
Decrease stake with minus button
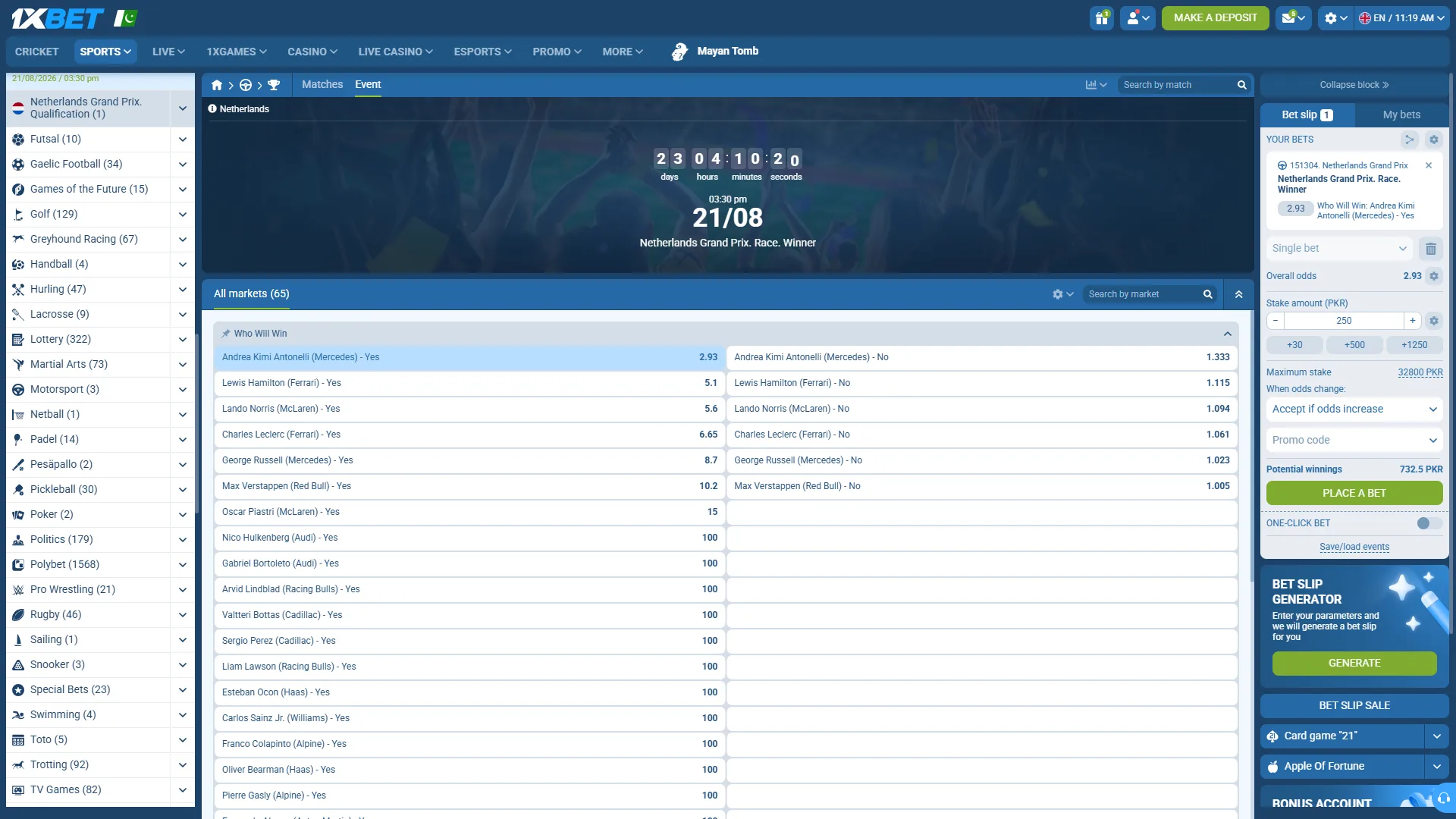pyautogui.click(x=1276, y=321)
